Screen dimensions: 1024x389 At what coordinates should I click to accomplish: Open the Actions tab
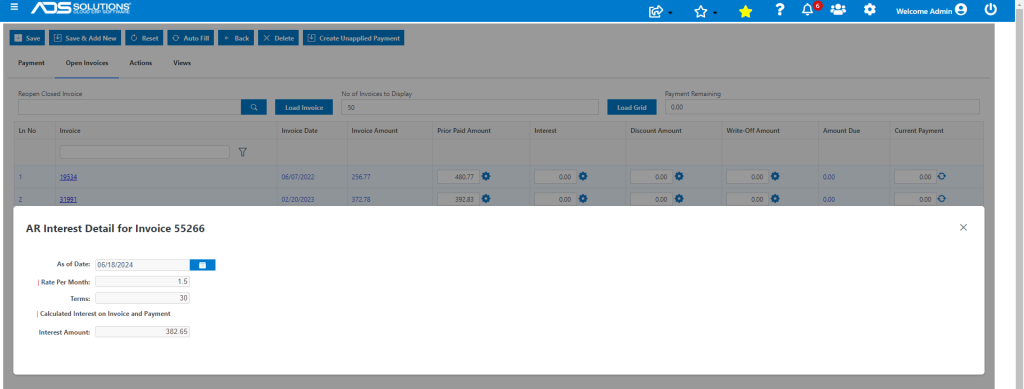(x=140, y=63)
